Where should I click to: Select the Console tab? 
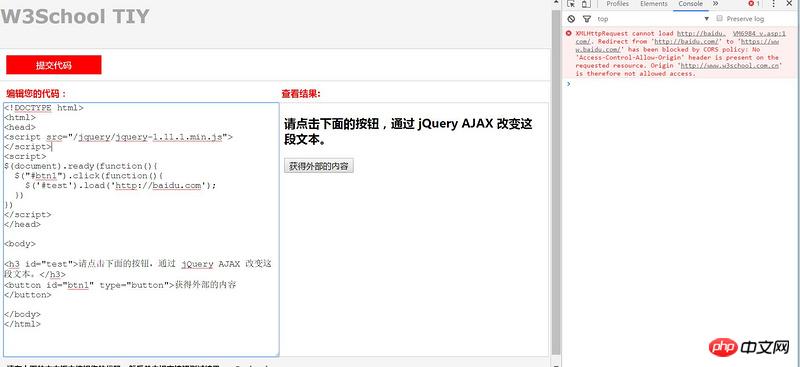(690, 4)
